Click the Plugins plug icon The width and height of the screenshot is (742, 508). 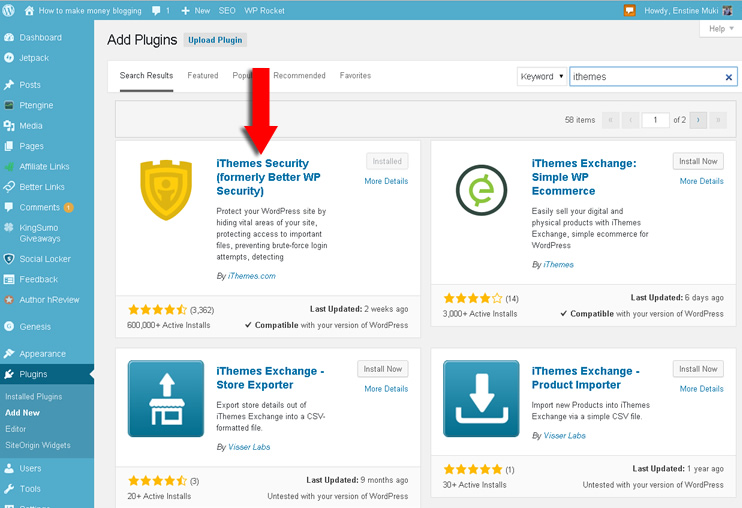(9, 374)
